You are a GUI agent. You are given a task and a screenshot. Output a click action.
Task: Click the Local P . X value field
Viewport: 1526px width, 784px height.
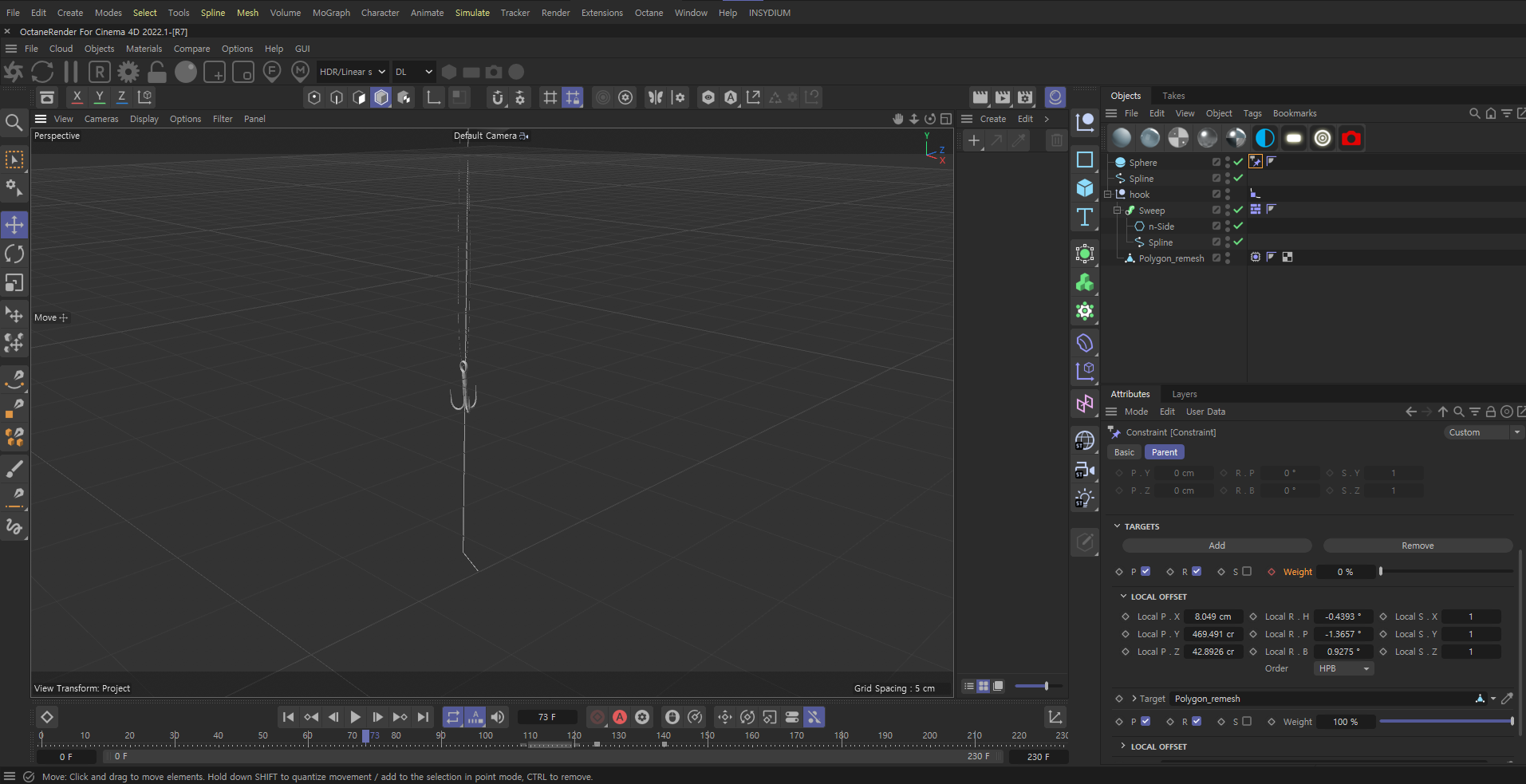1213,617
